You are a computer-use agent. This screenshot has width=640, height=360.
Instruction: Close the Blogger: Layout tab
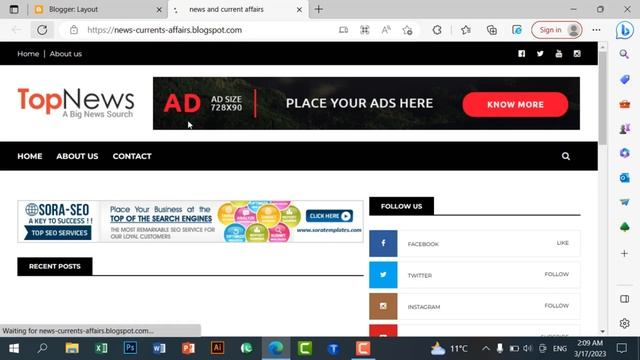(x=159, y=9)
